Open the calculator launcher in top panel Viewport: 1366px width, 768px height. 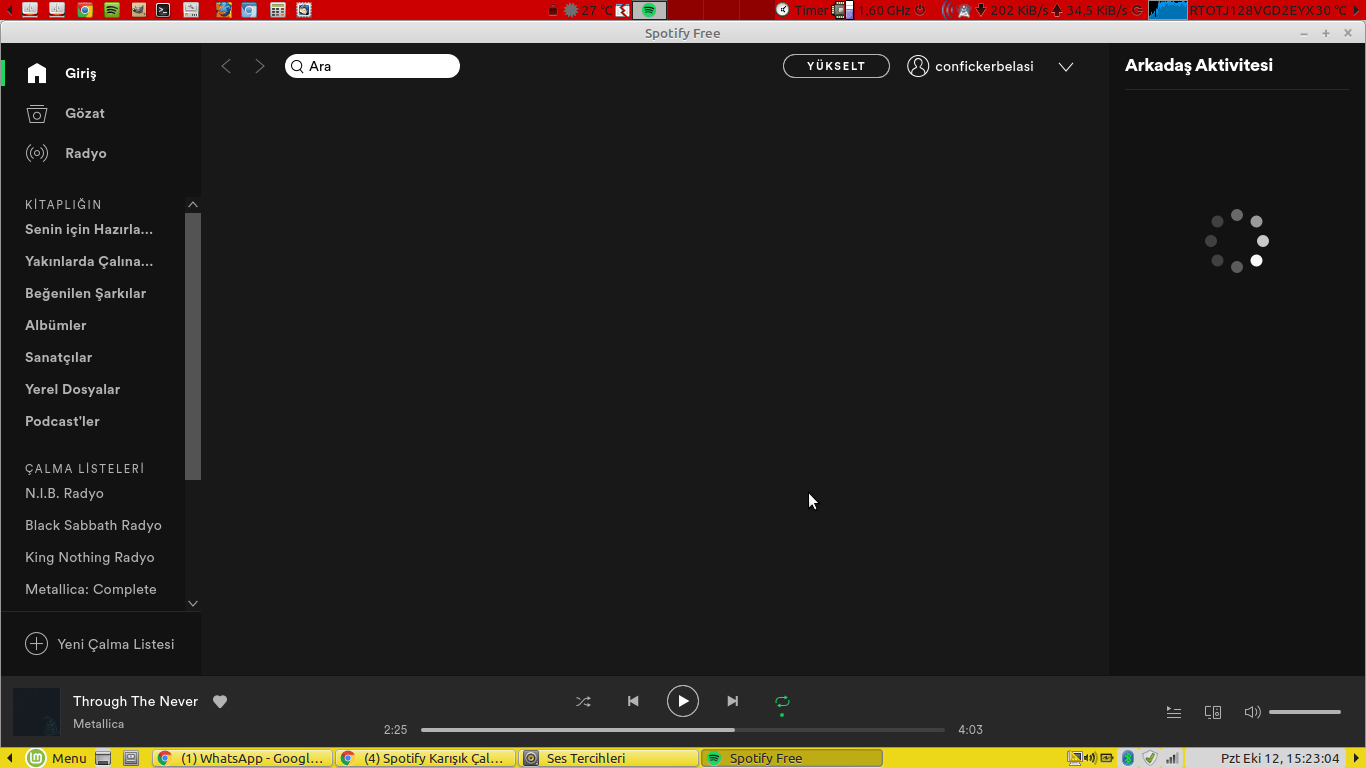pyautogui.click(x=277, y=10)
